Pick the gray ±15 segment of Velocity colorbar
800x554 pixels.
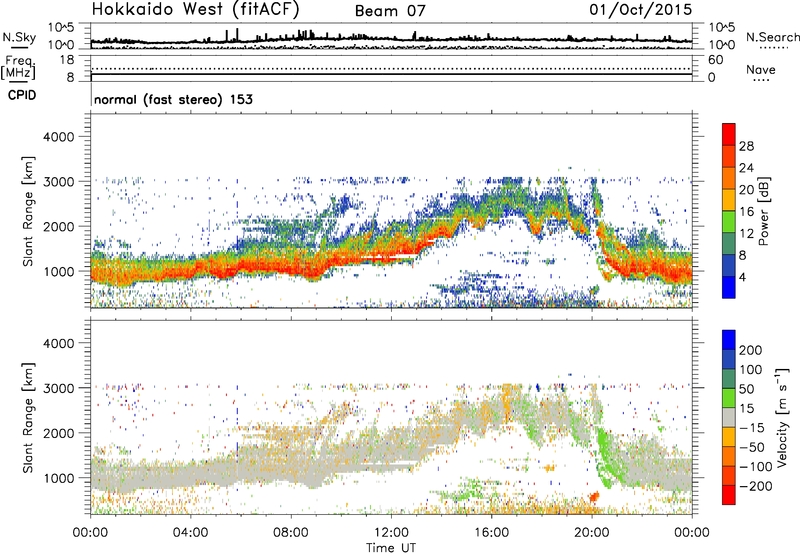729,418
